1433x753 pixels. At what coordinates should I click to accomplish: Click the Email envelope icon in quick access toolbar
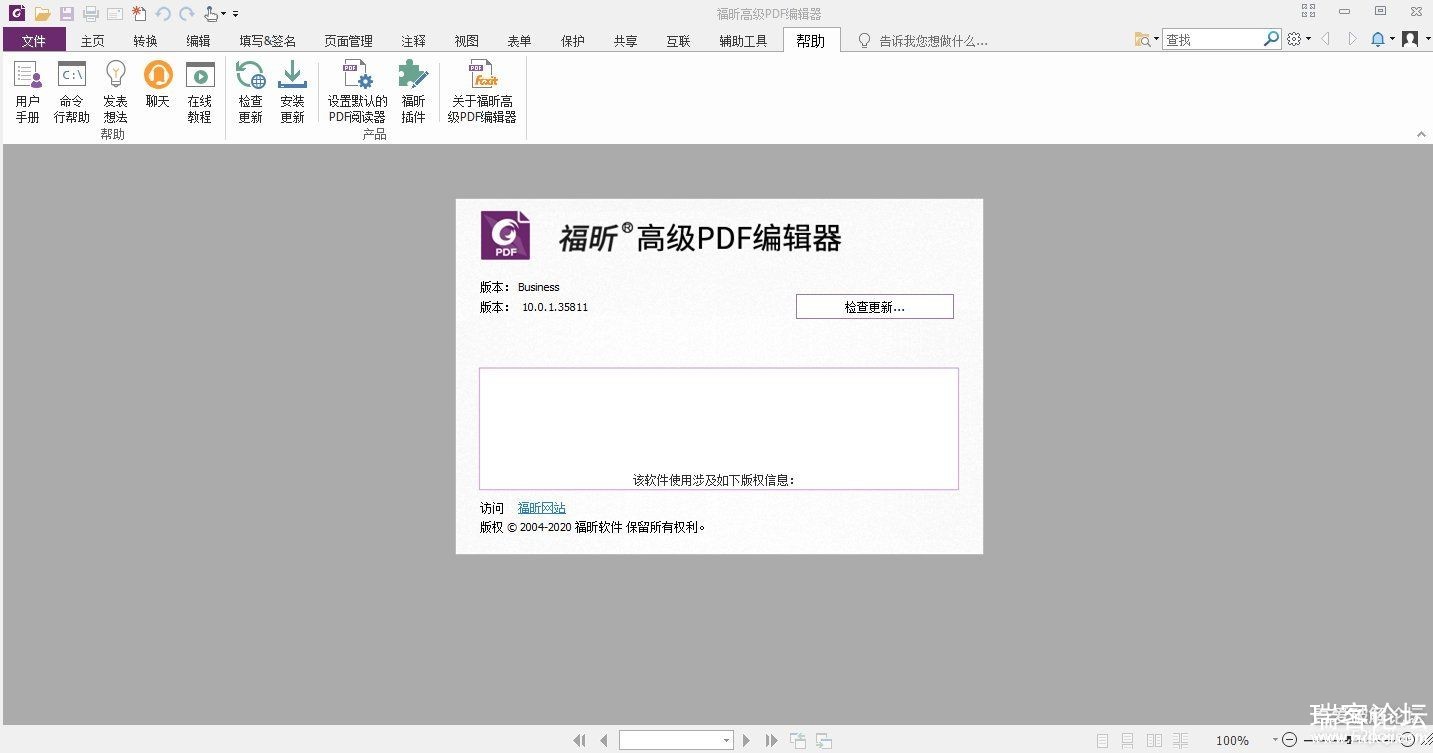[115, 14]
